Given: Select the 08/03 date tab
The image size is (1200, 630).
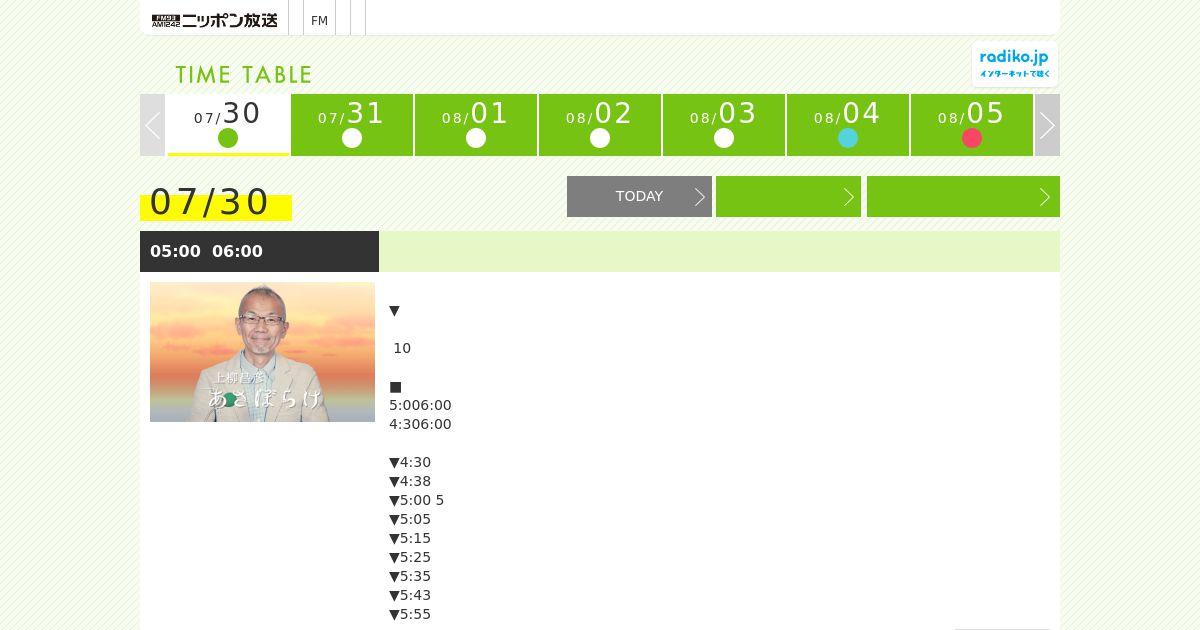Looking at the screenshot, I should point(724,125).
